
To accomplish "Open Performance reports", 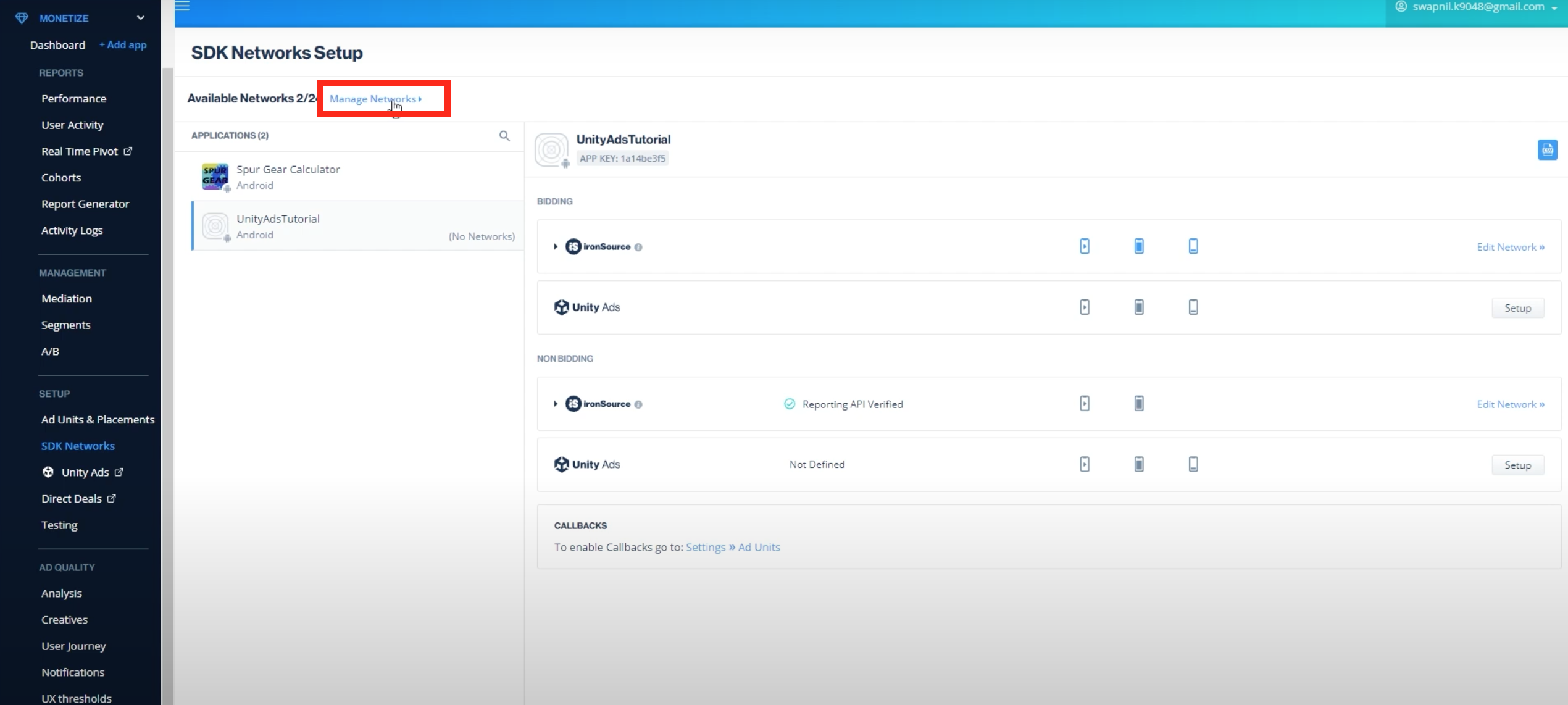I will [x=73, y=99].
